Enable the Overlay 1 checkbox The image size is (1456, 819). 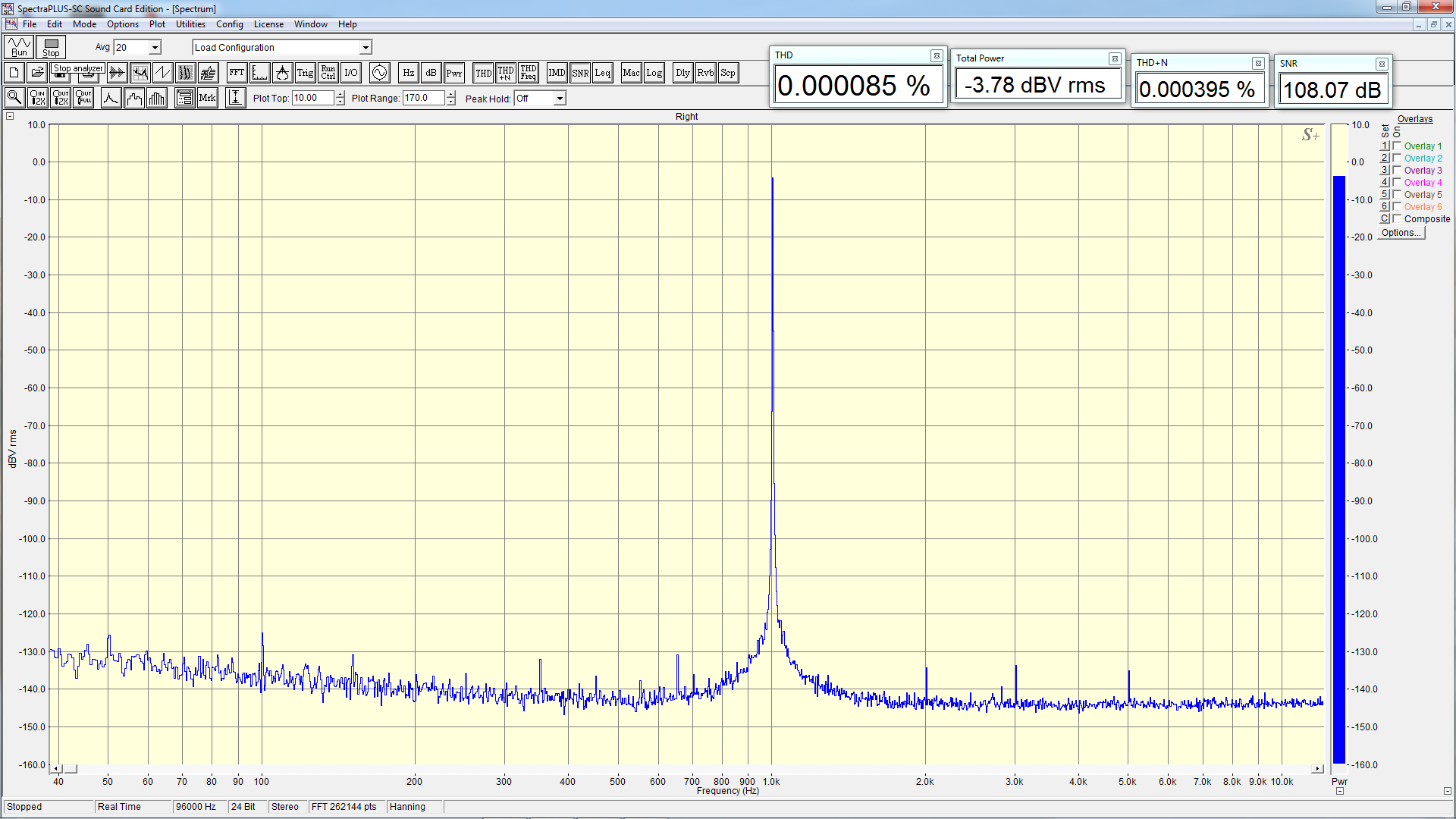pyautogui.click(x=1397, y=146)
